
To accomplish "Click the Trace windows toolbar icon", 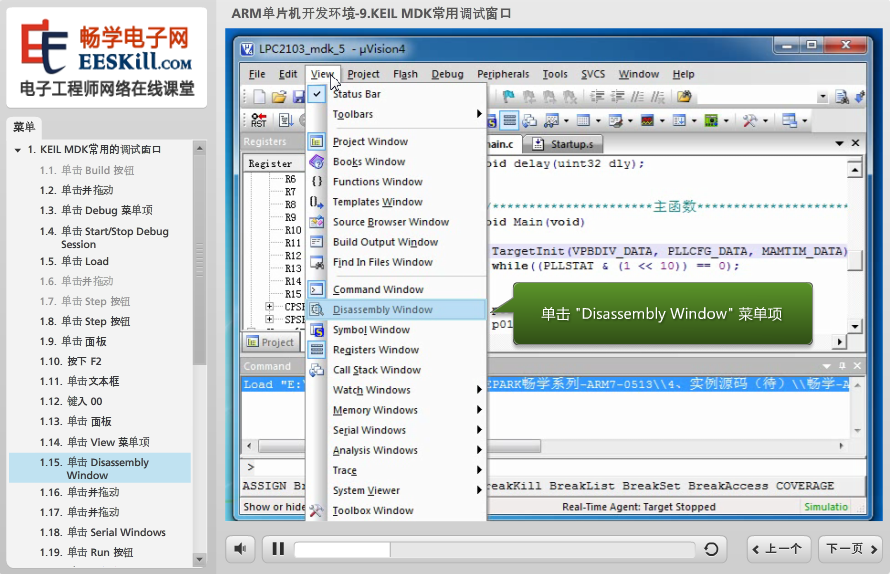I will pyautogui.click(x=679, y=120).
